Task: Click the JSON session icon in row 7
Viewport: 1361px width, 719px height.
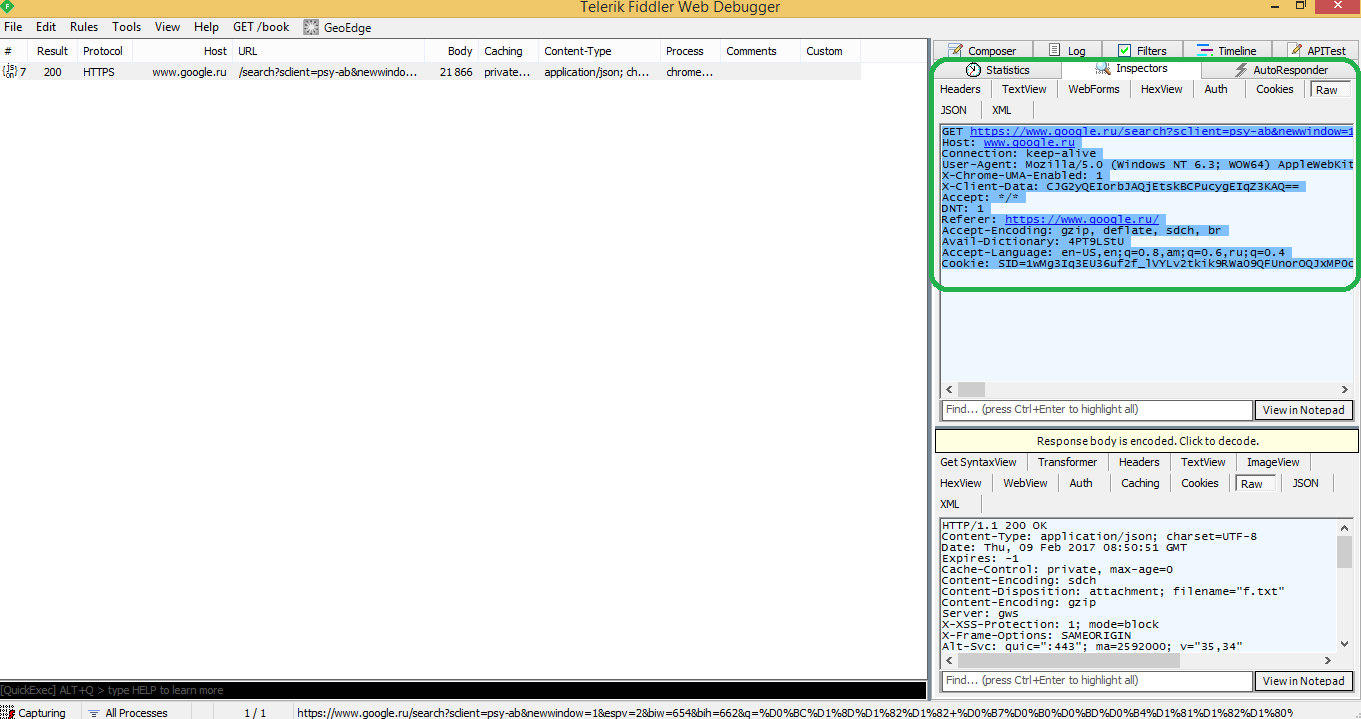Action: pyautogui.click(x=10, y=71)
